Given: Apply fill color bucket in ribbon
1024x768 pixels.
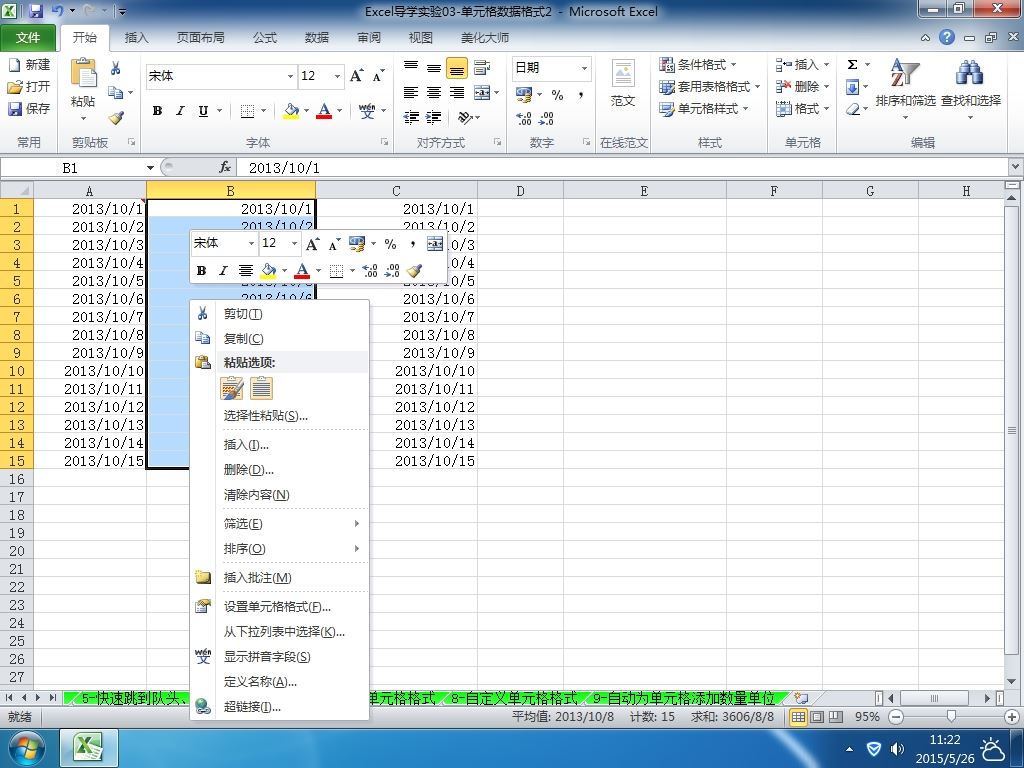Looking at the screenshot, I should click(x=291, y=111).
